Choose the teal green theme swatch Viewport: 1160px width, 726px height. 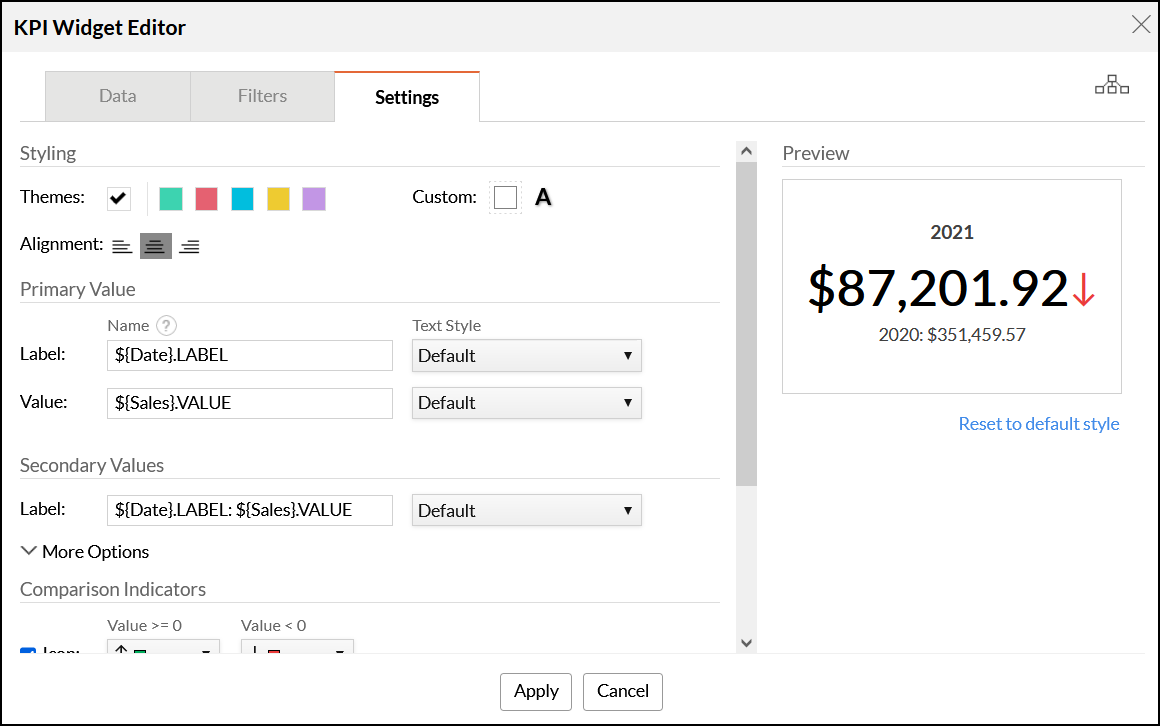pos(171,198)
